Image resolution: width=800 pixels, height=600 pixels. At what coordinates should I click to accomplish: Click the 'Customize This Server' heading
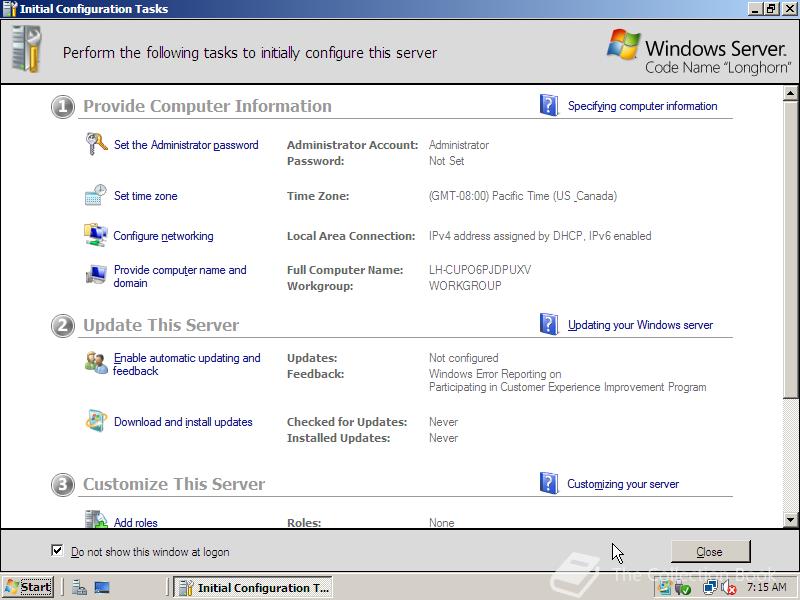pos(174,484)
